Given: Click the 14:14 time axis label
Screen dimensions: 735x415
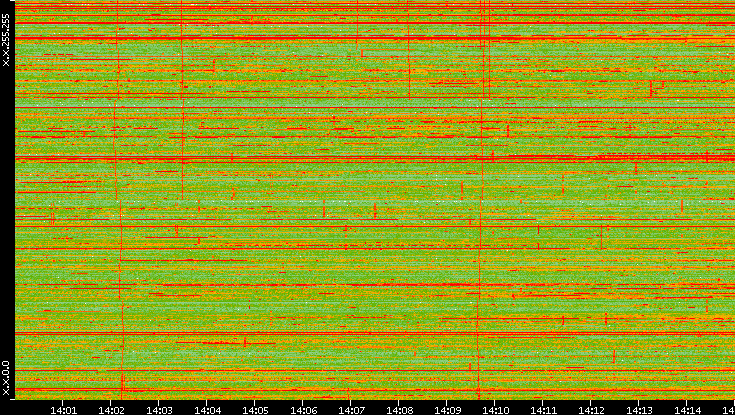Looking at the screenshot, I should pos(687,410).
